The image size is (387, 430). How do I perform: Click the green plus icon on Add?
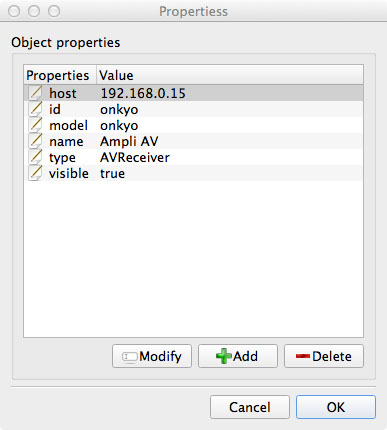coord(224,356)
